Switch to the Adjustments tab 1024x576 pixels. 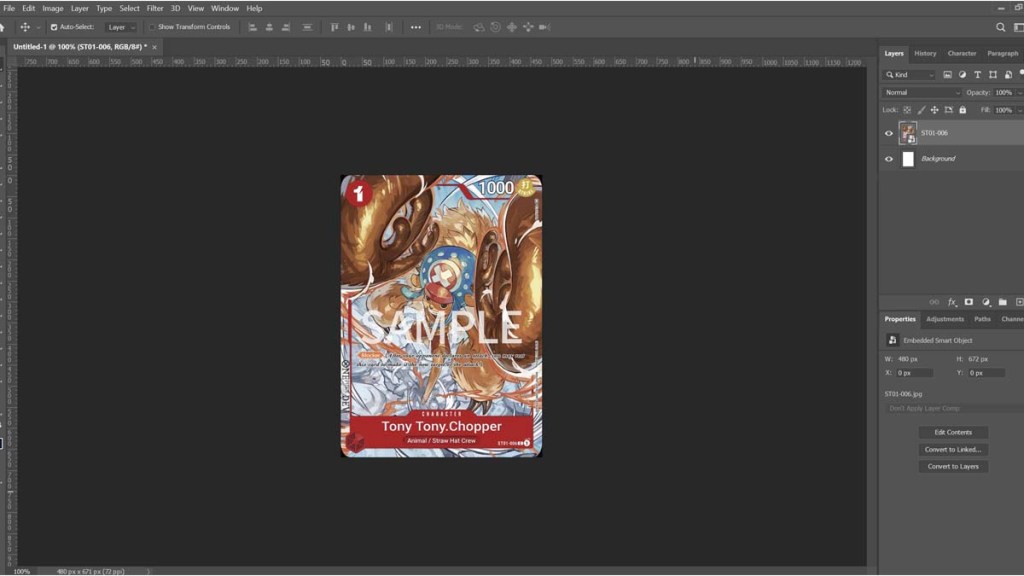pyautogui.click(x=944, y=319)
